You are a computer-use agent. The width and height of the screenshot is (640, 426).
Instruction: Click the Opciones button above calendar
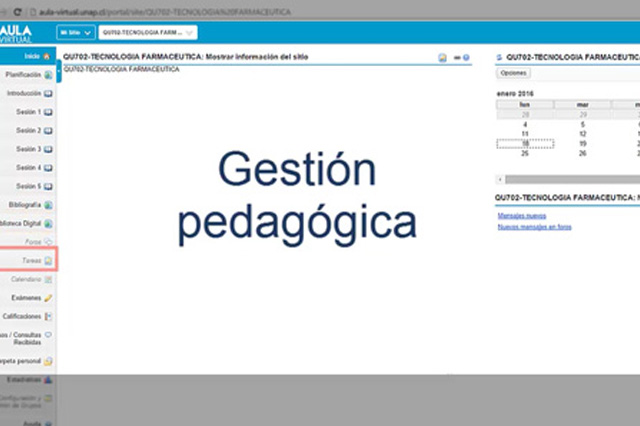pos(513,74)
